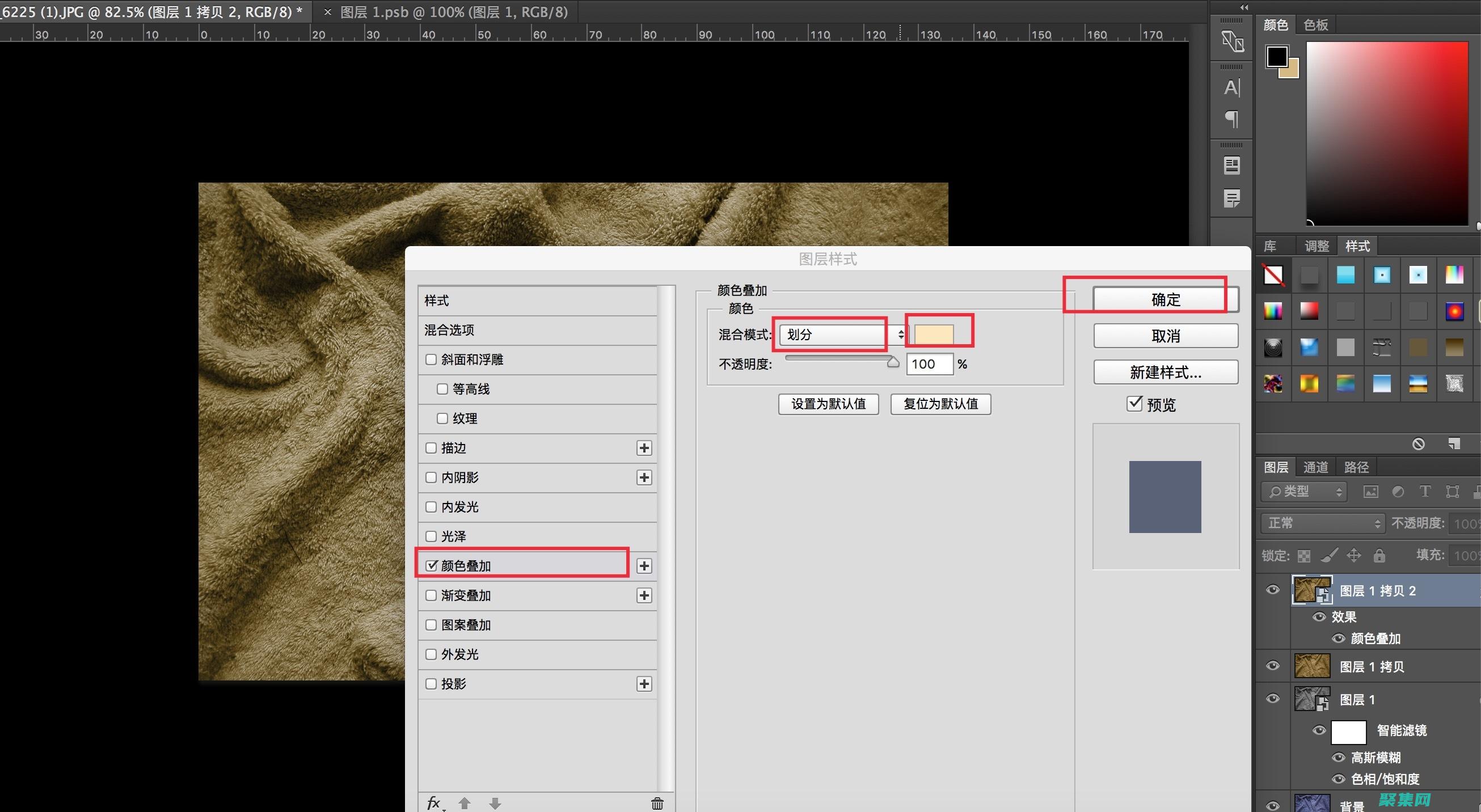Switch to the 通道 tab
Viewport: 1481px width, 812px height.
pyautogui.click(x=1315, y=467)
